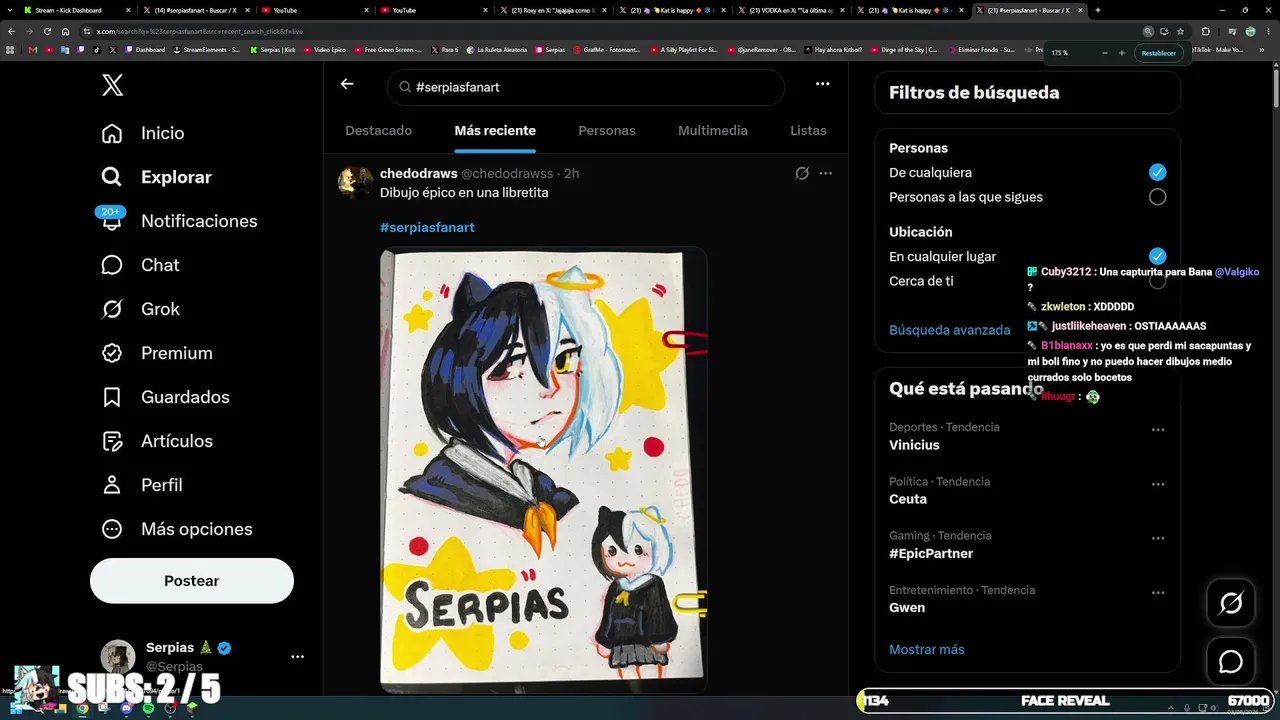This screenshot has height=720, width=1280.
Task: Open the Explorar search page
Action: point(156,177)
